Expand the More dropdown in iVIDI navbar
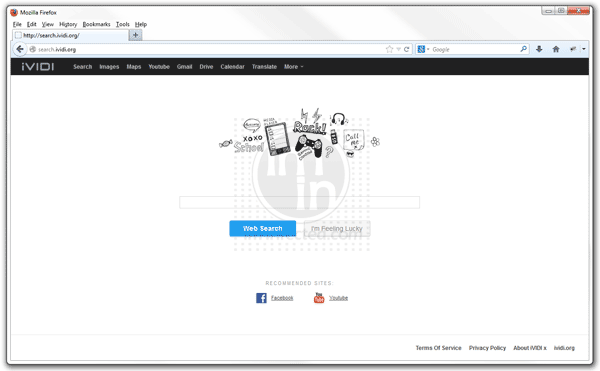Image resolution: width=600 pixels, height=371 pixels. [293, 67]
